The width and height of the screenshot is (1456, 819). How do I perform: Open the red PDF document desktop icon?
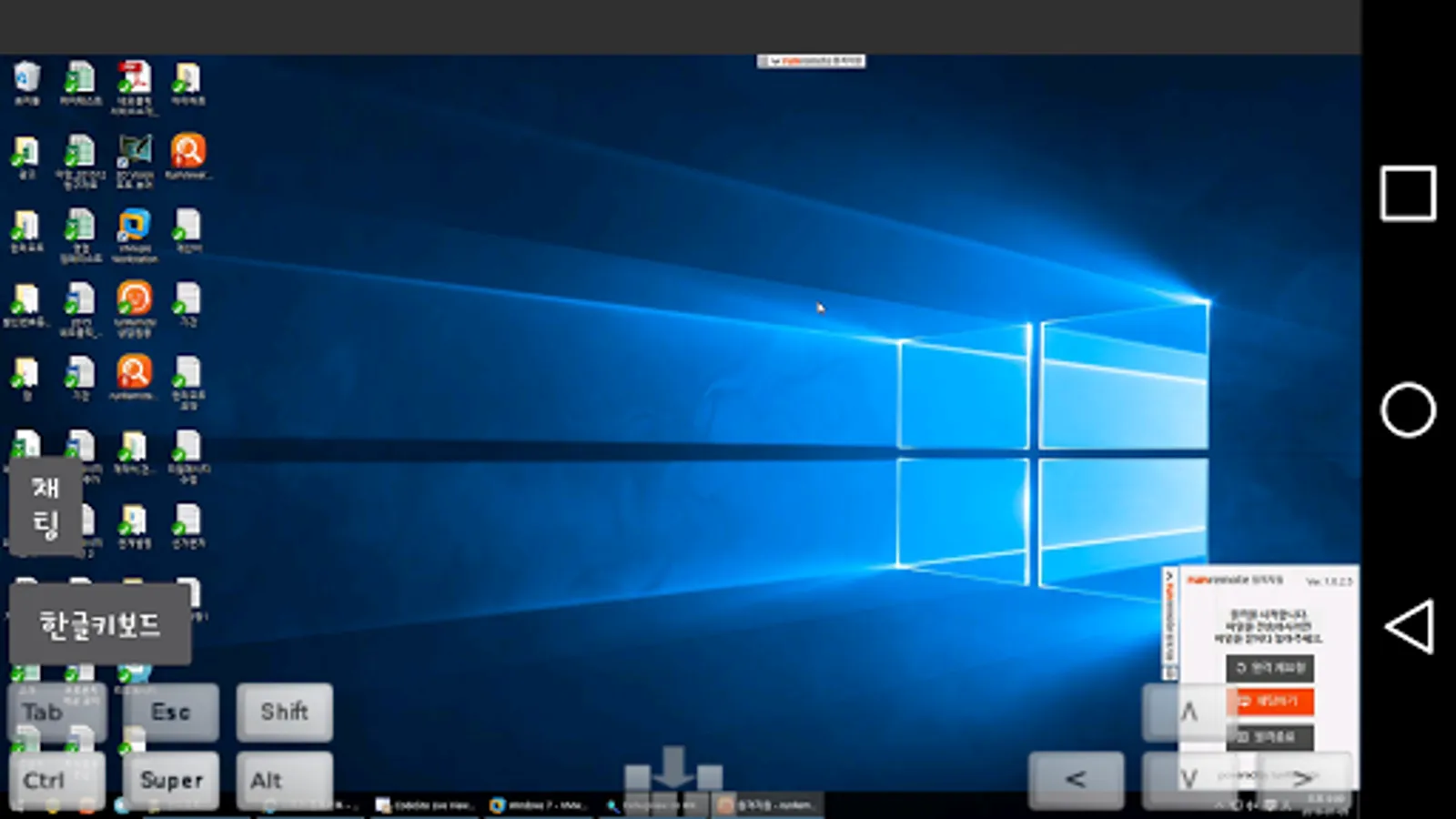point(134,86)
